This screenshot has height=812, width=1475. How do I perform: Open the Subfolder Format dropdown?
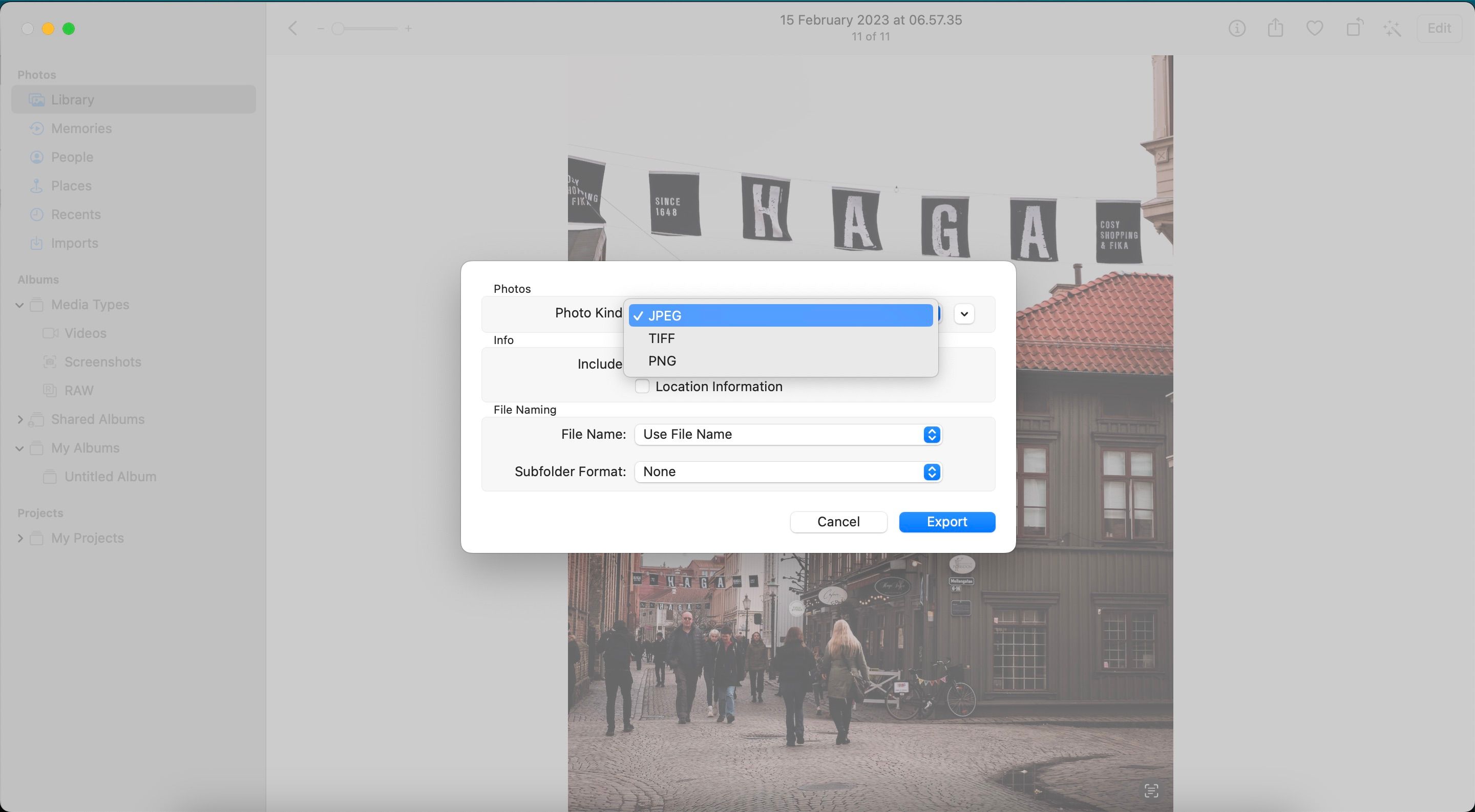[787, 472]
